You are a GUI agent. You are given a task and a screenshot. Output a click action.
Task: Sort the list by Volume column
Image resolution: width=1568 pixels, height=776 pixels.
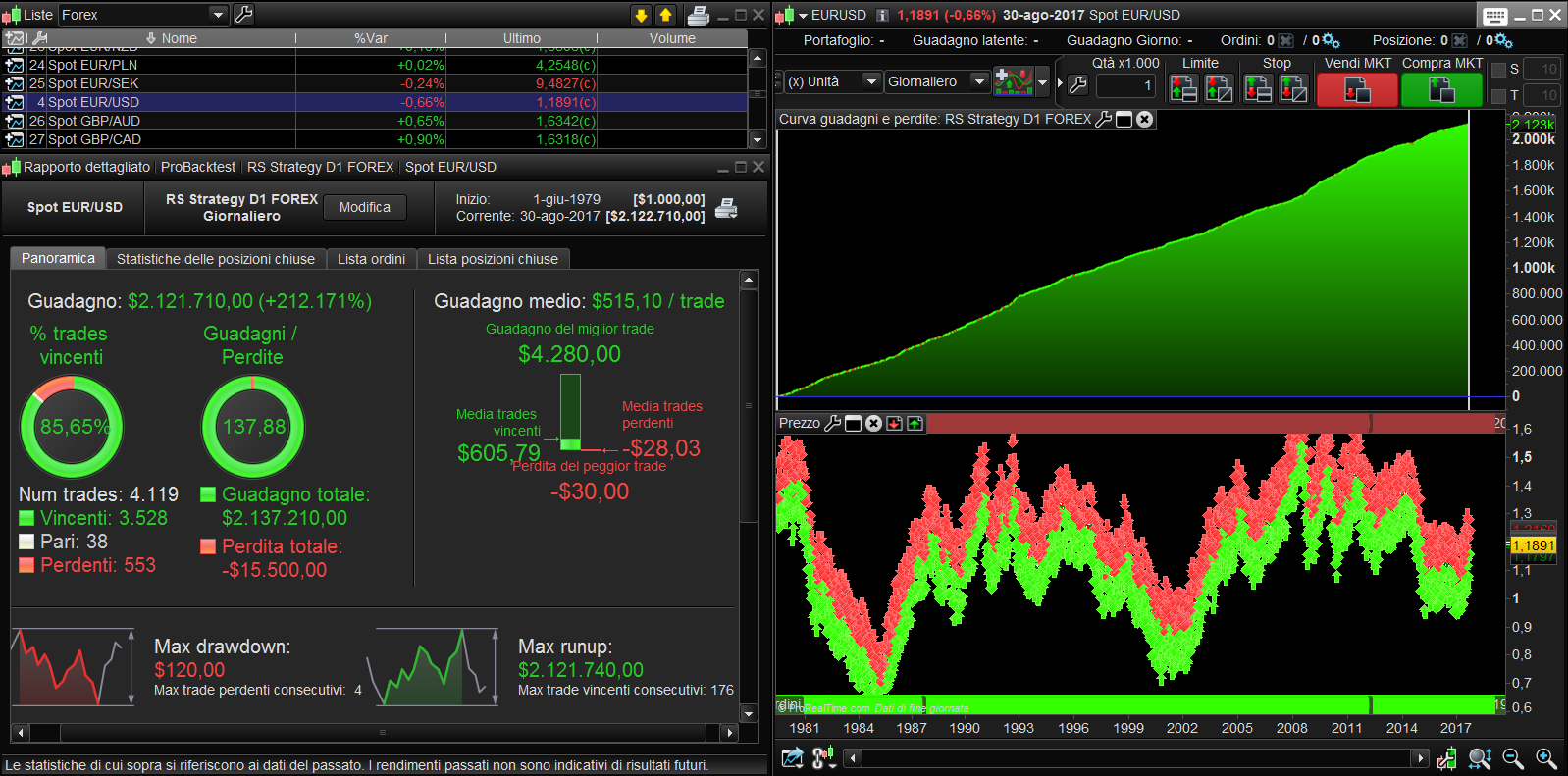point(672,38)
